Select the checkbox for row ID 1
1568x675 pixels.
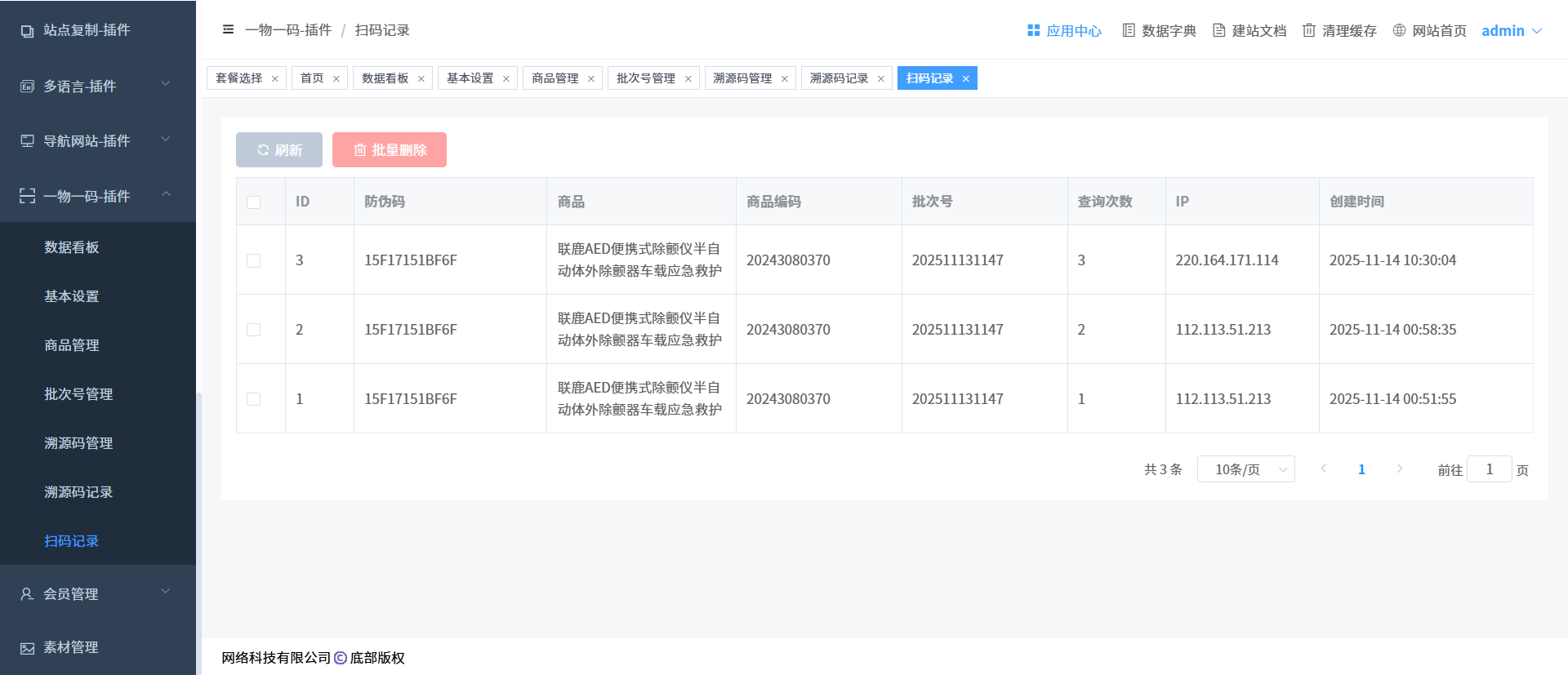coord(254,399)
